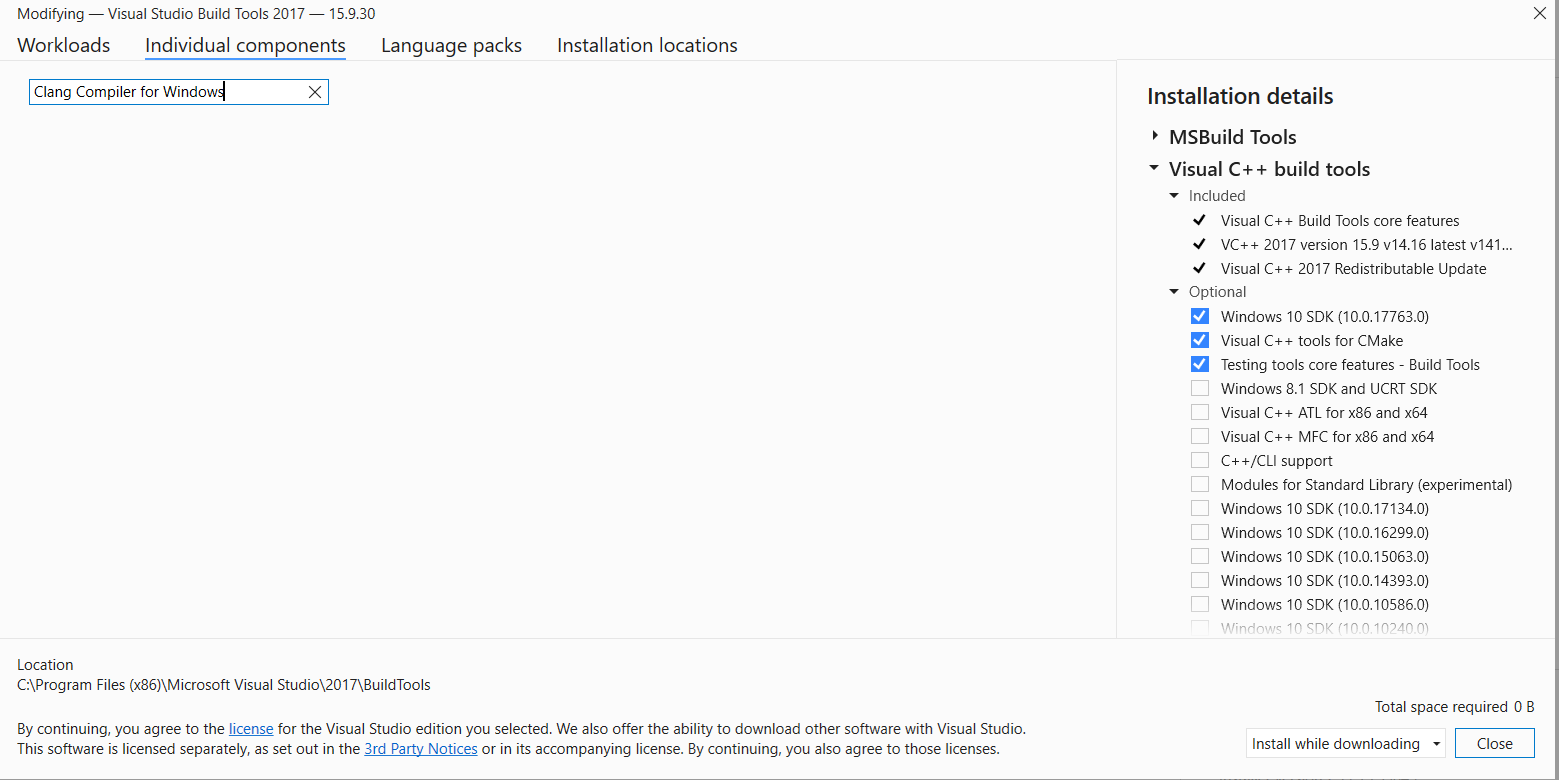
Task: Uncheck Visual C++ tools for CMake
Action: pyautogui.click(x=1200, y=340)
